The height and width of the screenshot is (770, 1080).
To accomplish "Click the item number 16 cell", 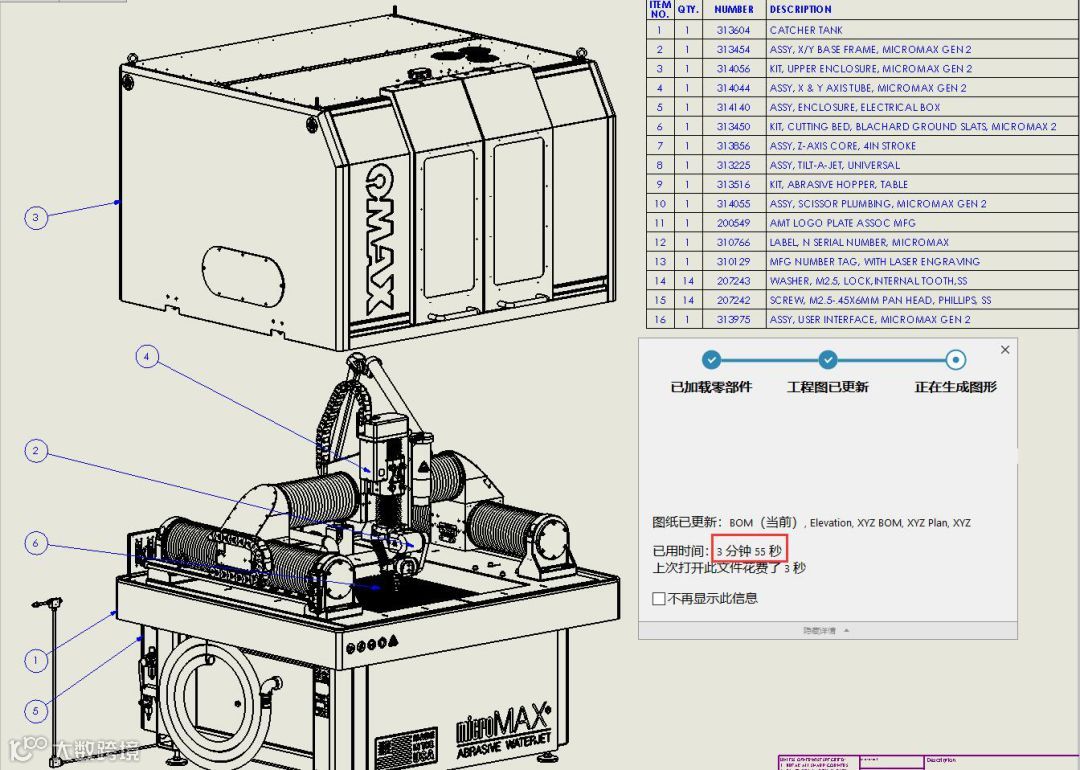I will click(x=660, y=320).
